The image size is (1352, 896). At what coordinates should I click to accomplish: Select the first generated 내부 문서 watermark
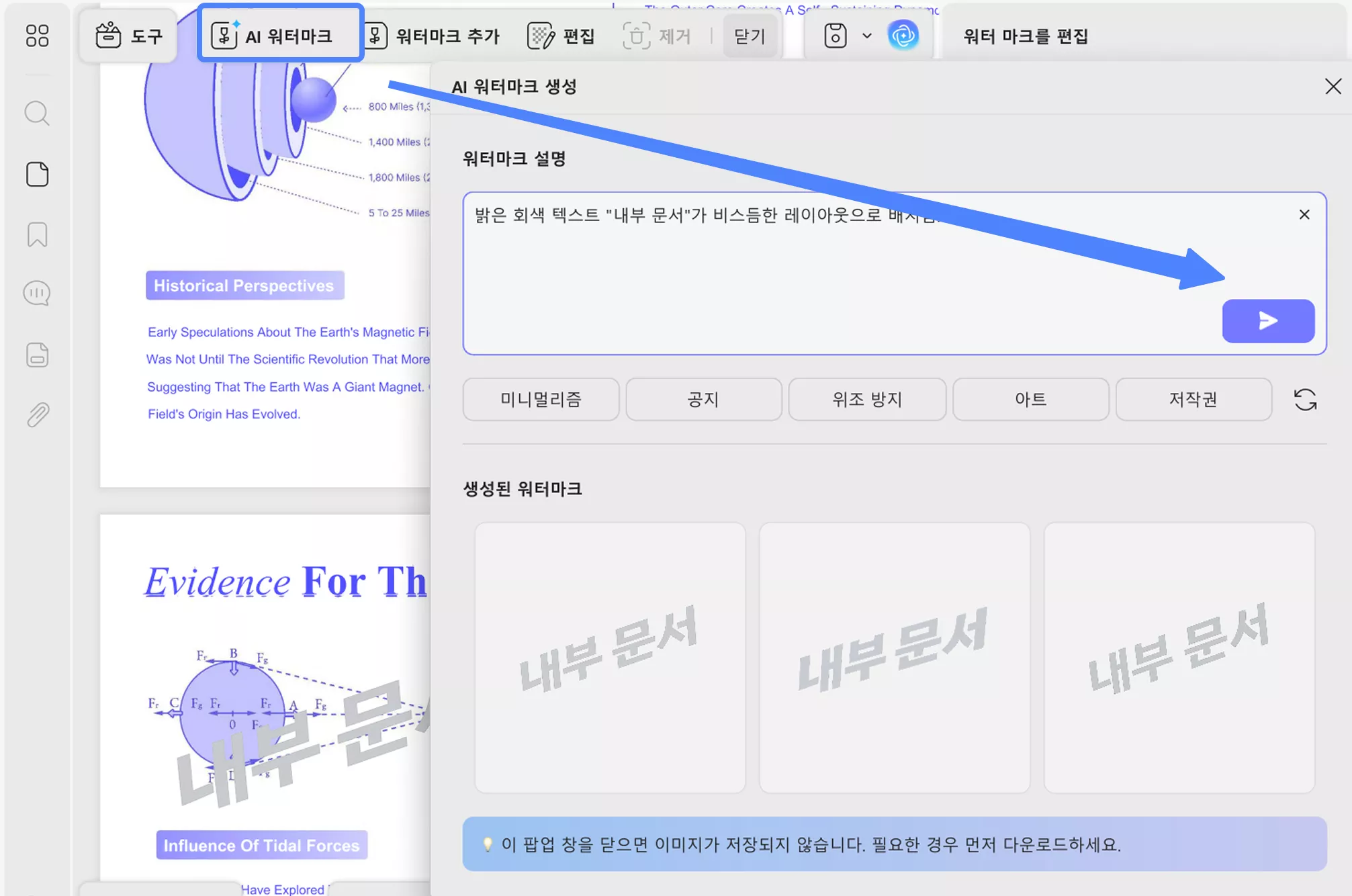[610, 656]
